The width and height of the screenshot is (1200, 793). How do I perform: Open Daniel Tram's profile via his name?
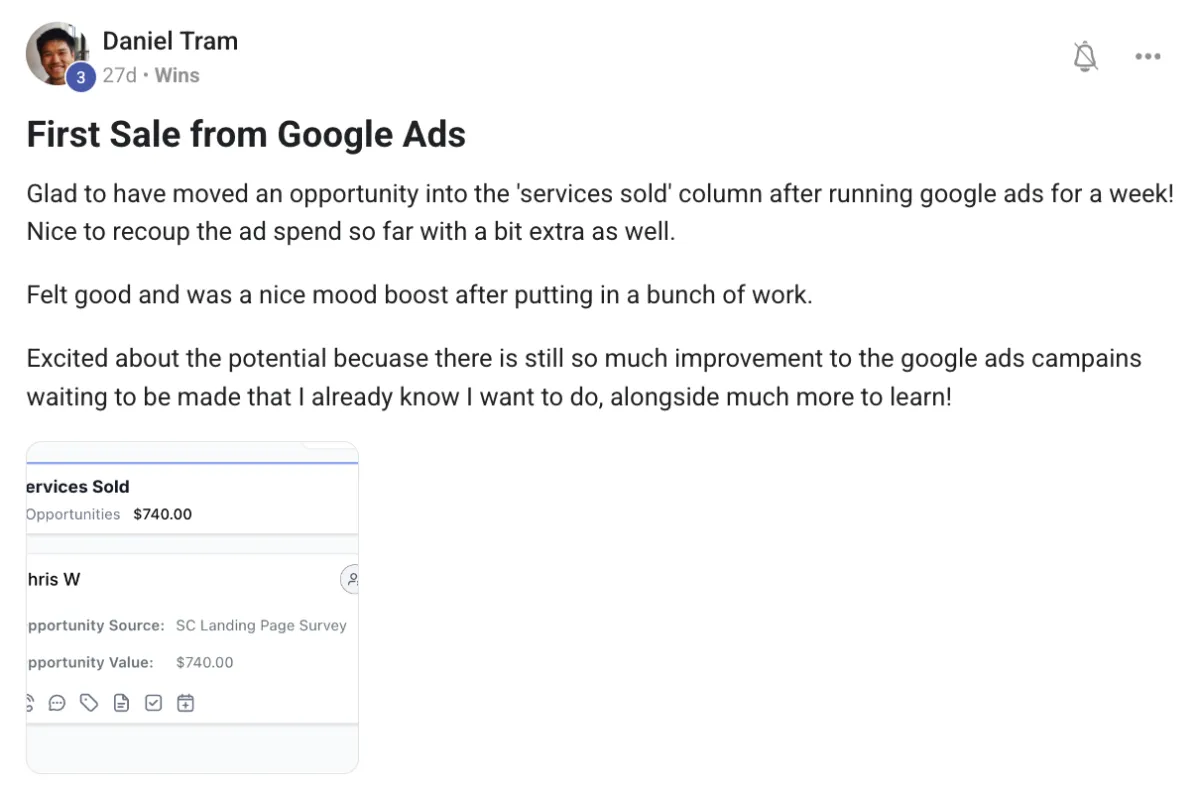170,42
